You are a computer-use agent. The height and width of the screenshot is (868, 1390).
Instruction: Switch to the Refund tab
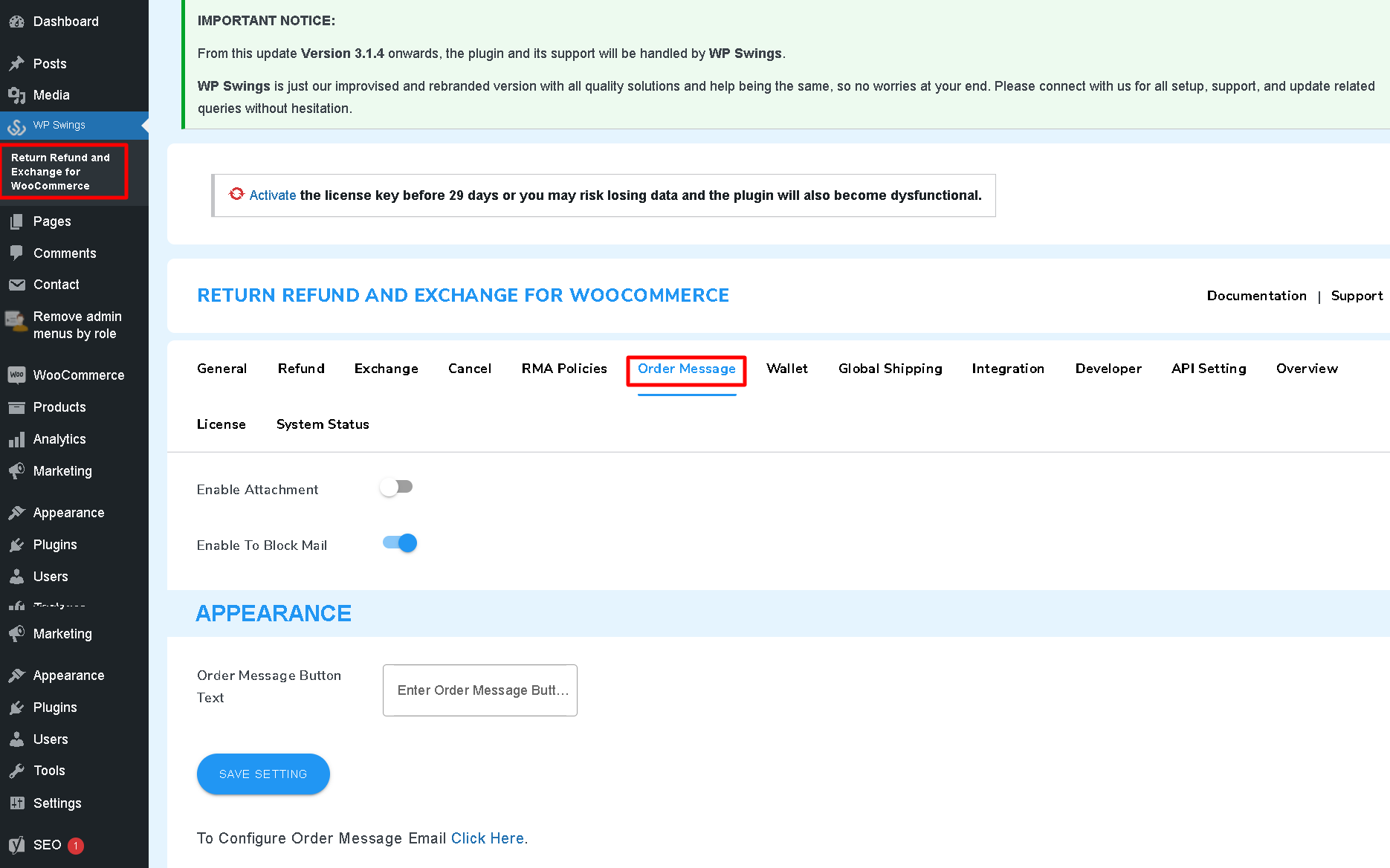pos(301,369)
